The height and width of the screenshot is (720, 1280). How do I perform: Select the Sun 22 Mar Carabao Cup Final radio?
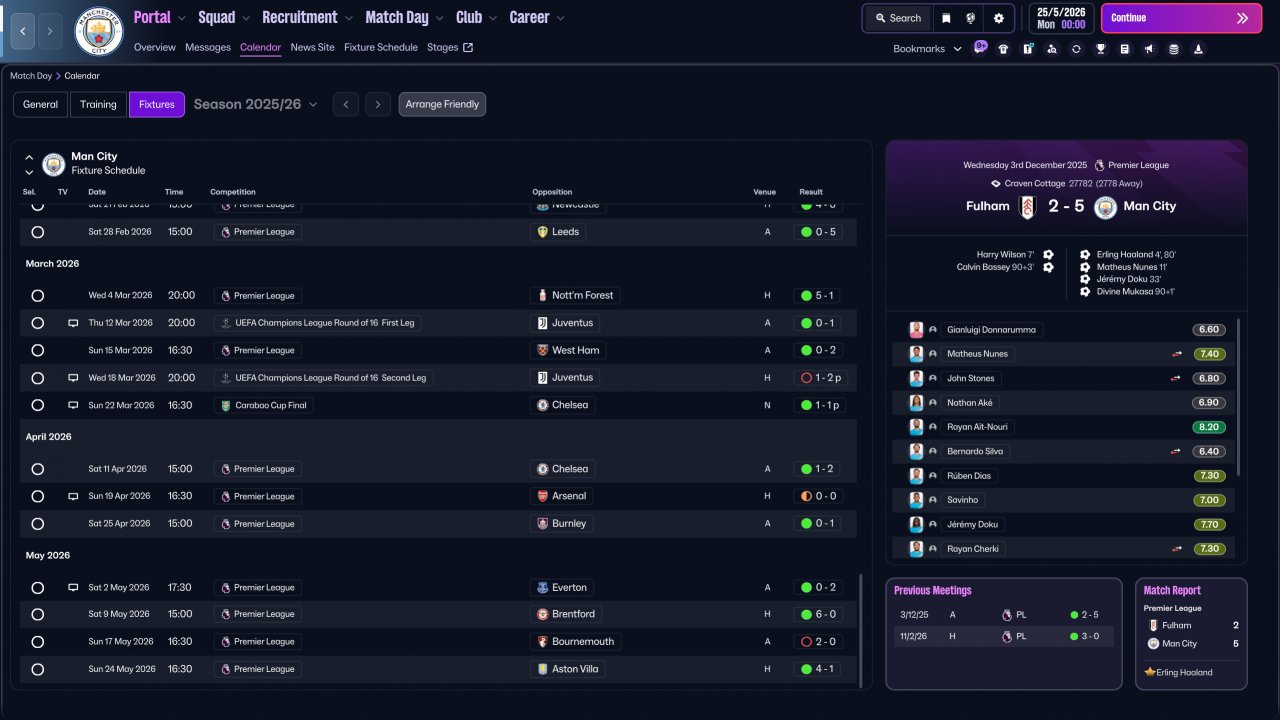click(x=38, y=405)
